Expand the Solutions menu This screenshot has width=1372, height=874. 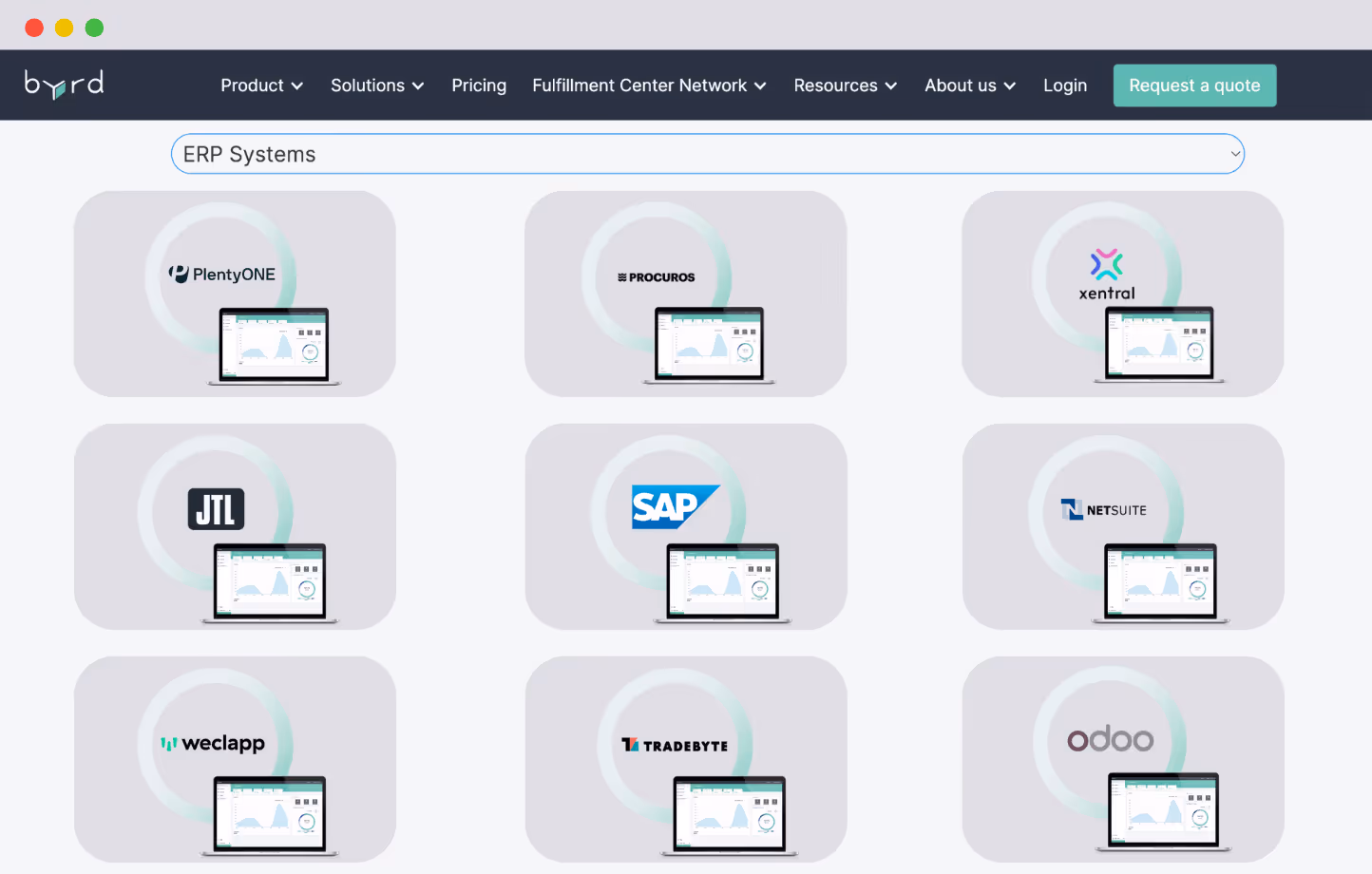click(x=377, y=85)
